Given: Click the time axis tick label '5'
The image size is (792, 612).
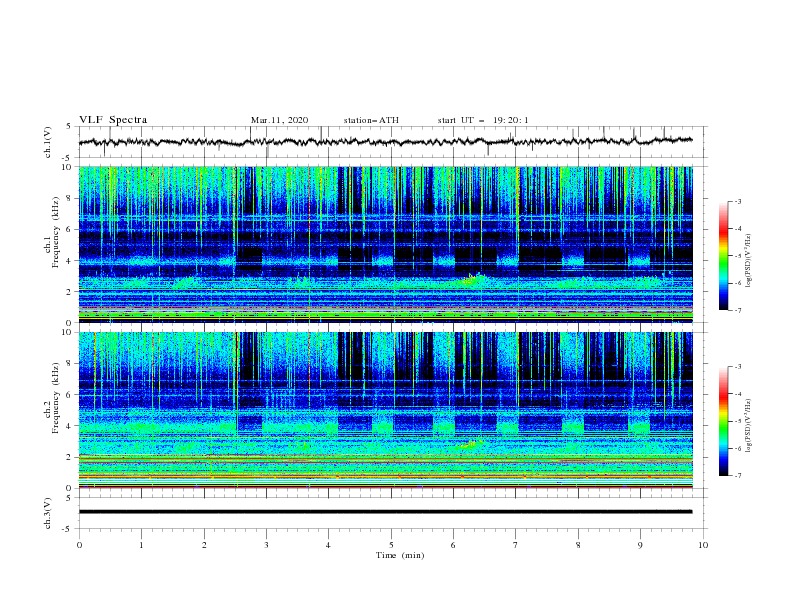Looking at the screenshot, I should pyautogui.click(x=391, y=545).
